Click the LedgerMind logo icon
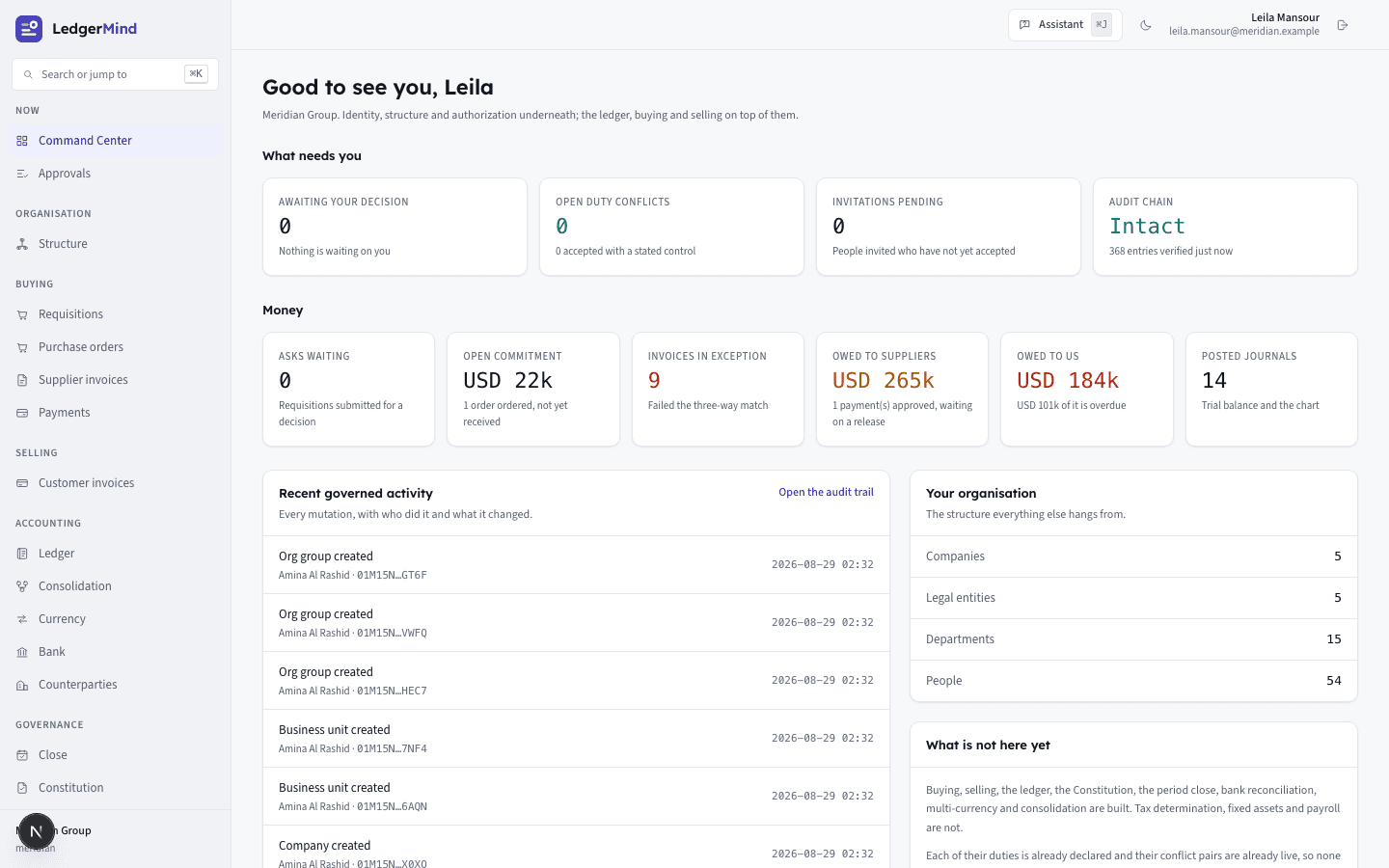The image size is (1389, 868). coord(29,29)
